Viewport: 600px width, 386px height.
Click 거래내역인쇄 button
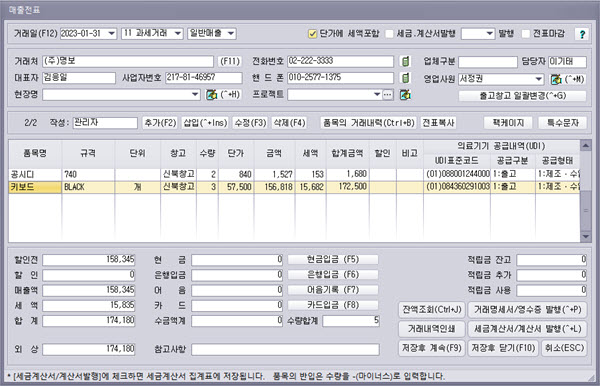point(432,329)
